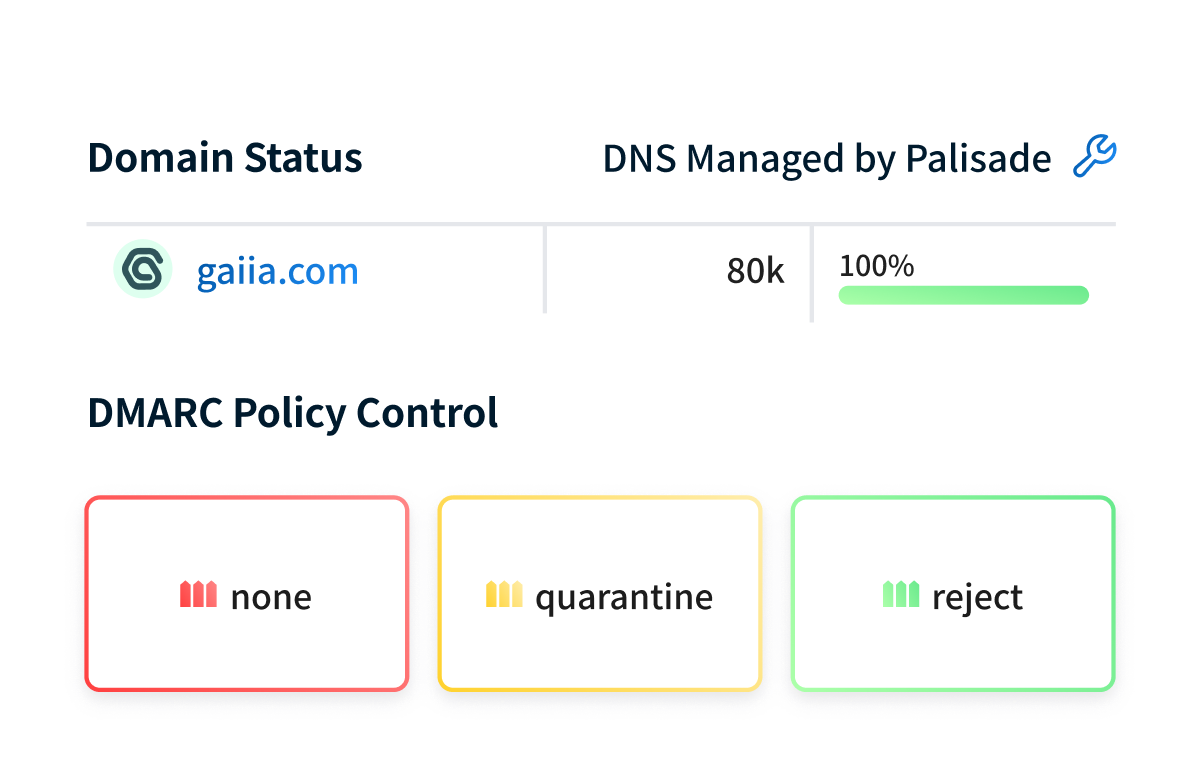Click the divider line under Domain Status

coord(600,224)
